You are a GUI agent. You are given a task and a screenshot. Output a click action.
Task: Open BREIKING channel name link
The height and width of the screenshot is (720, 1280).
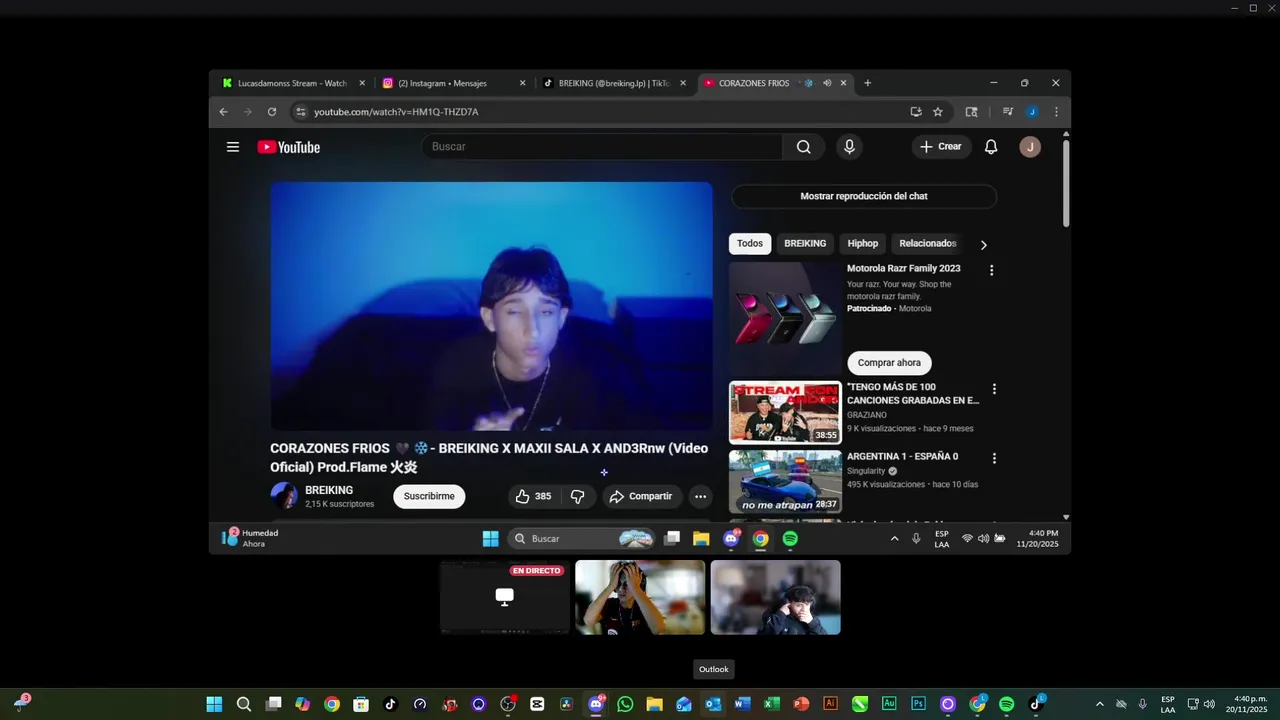[329, 490]
